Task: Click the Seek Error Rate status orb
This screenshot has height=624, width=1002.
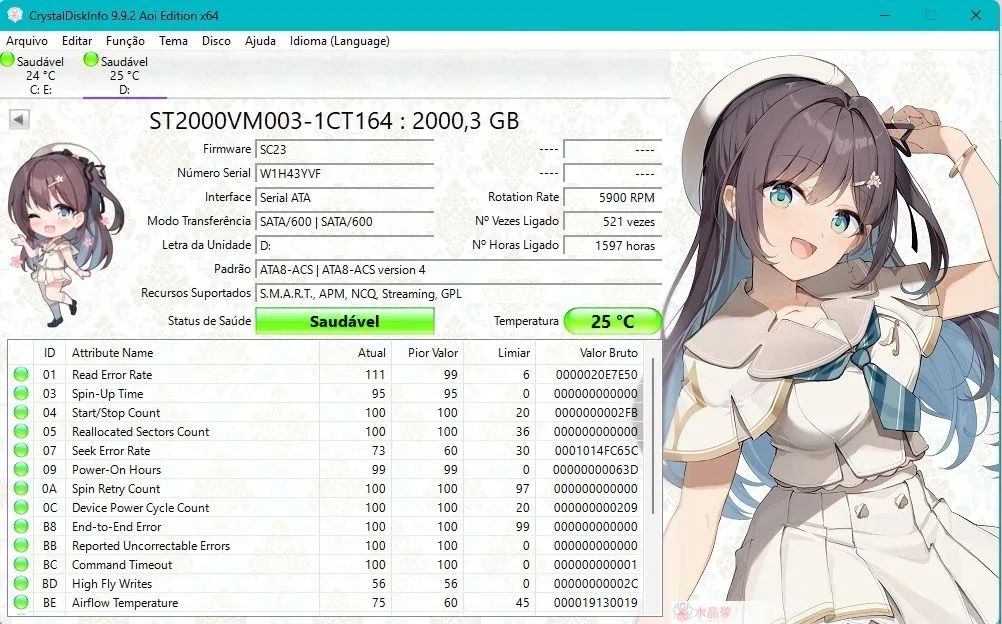Action: click(21, 451)
